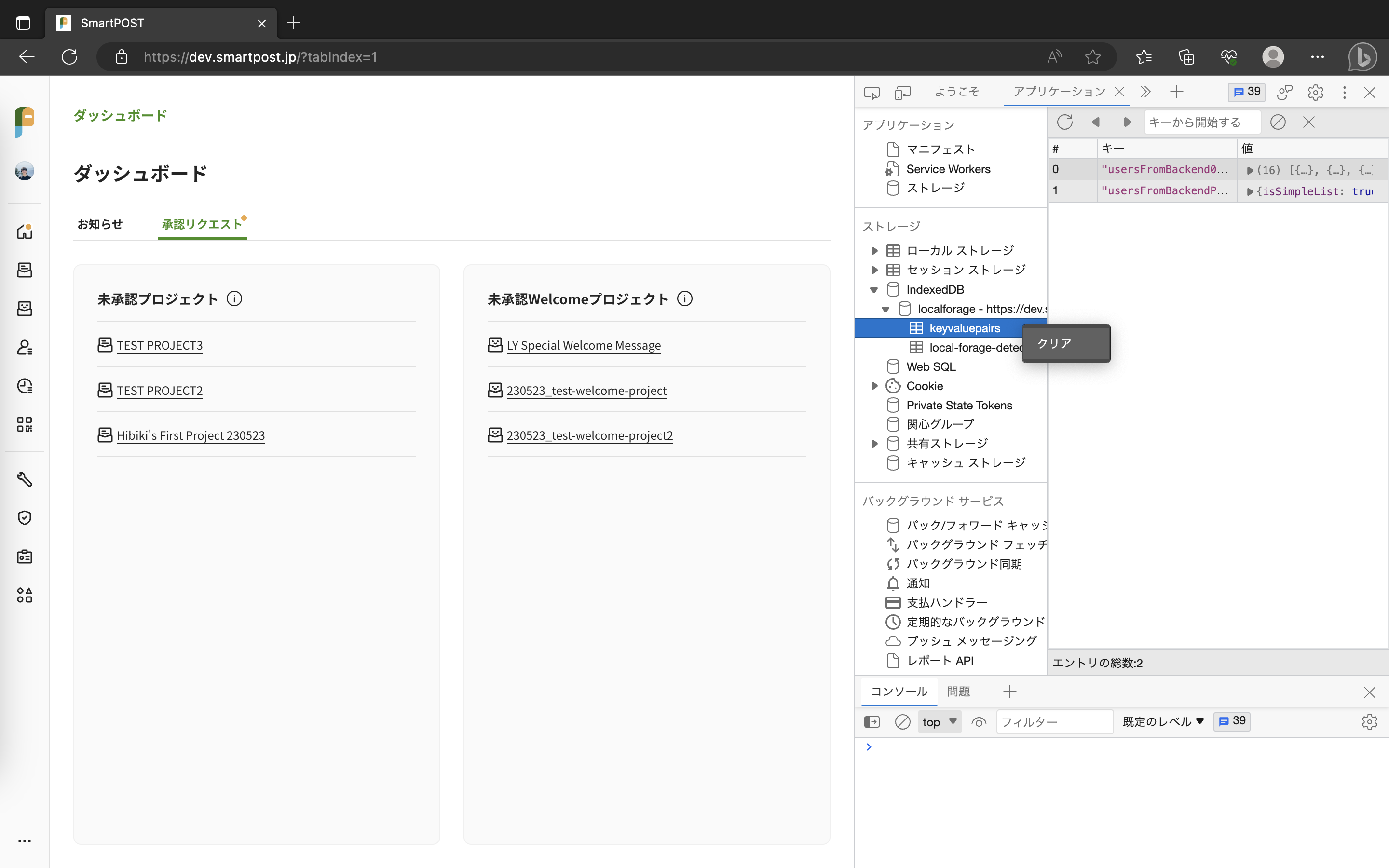
Task: Expand the usersFromBackend0 value row
Action: 1250,171
